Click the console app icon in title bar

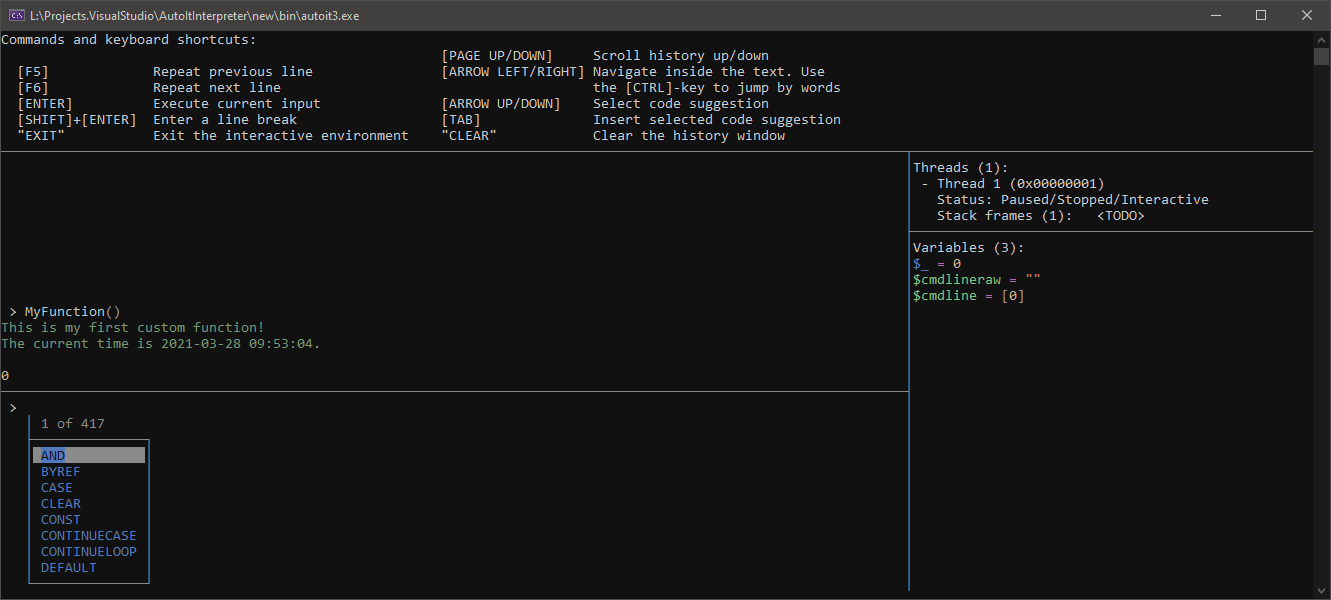point(16,15)
